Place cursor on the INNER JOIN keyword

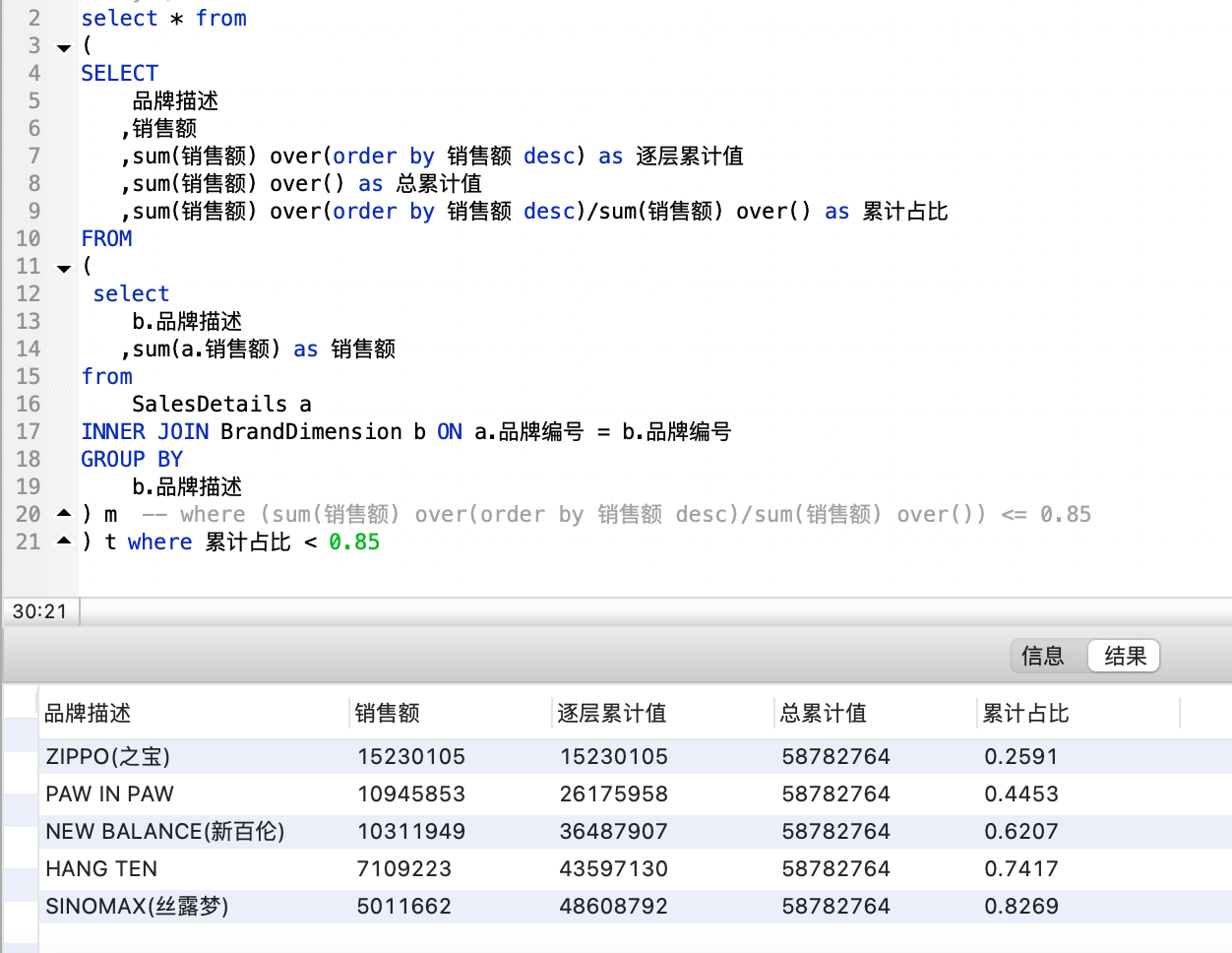point(145,431)
